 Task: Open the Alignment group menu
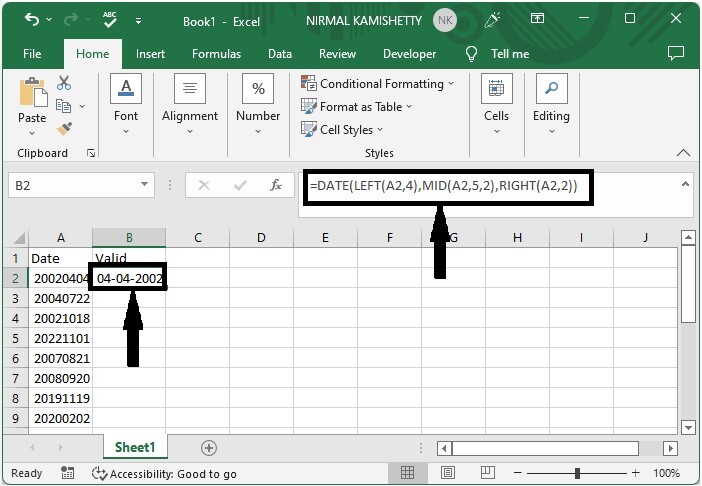click(190, 104)
